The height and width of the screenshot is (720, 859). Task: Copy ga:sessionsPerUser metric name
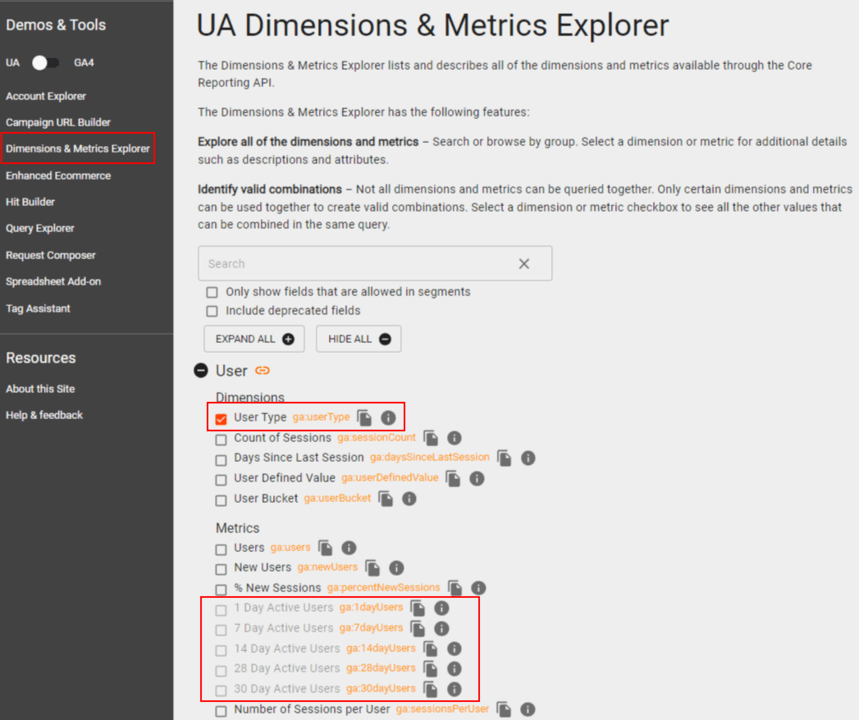click(504, 710)
